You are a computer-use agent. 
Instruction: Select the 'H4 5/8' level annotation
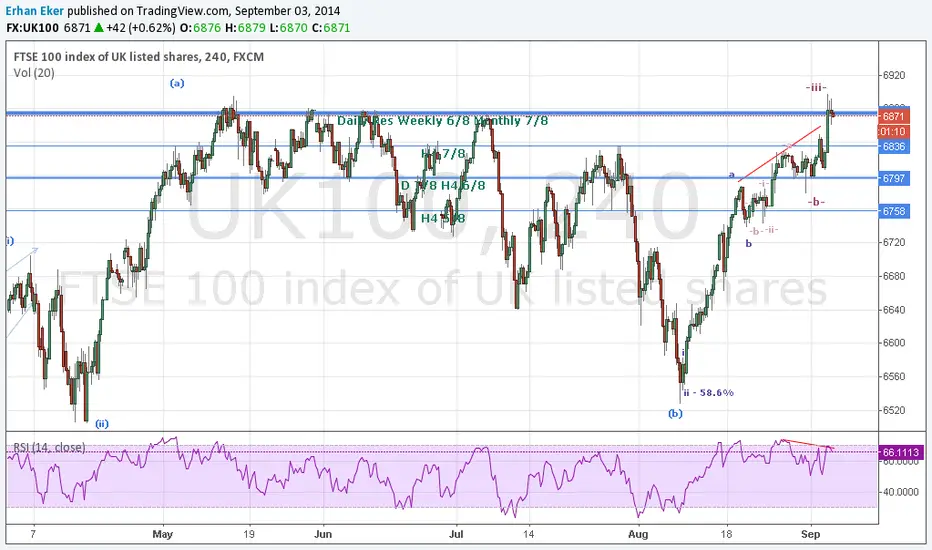coord(443,218)
